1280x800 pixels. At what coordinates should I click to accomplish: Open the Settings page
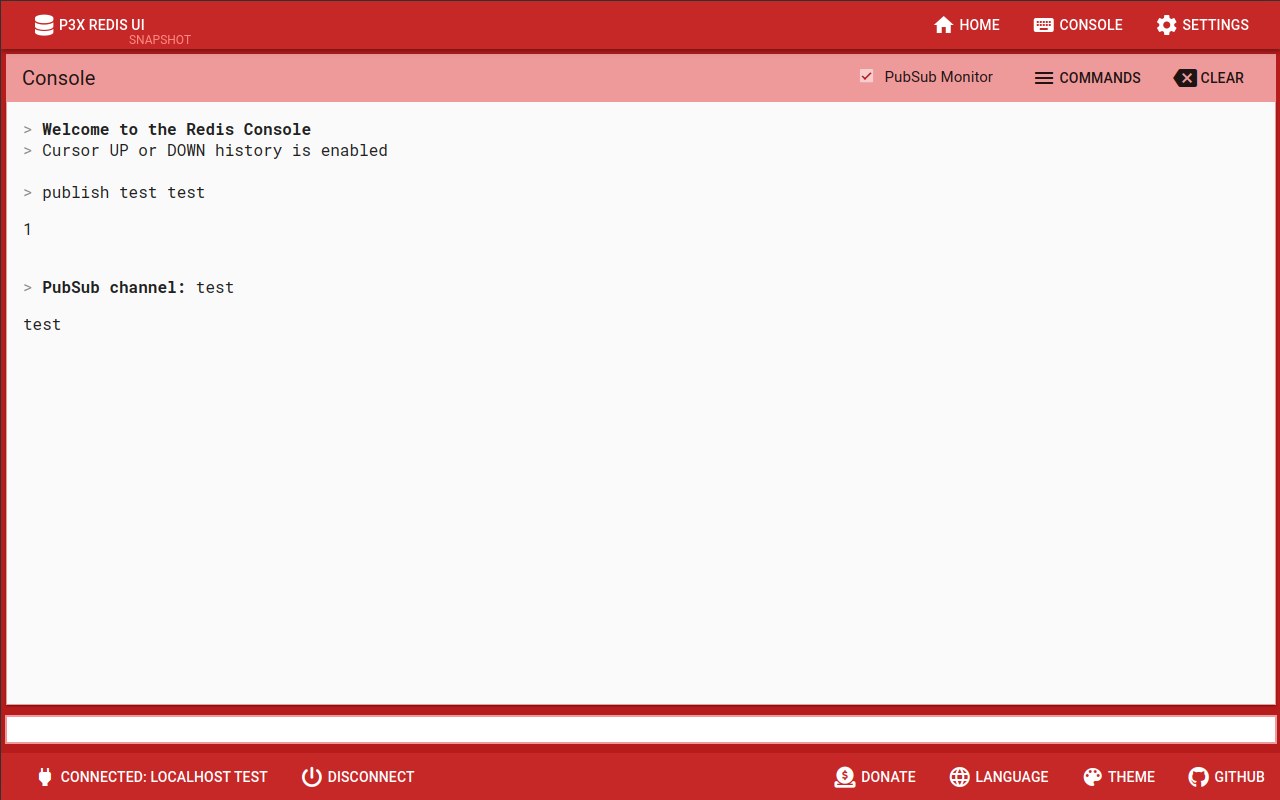point(1202,25)
